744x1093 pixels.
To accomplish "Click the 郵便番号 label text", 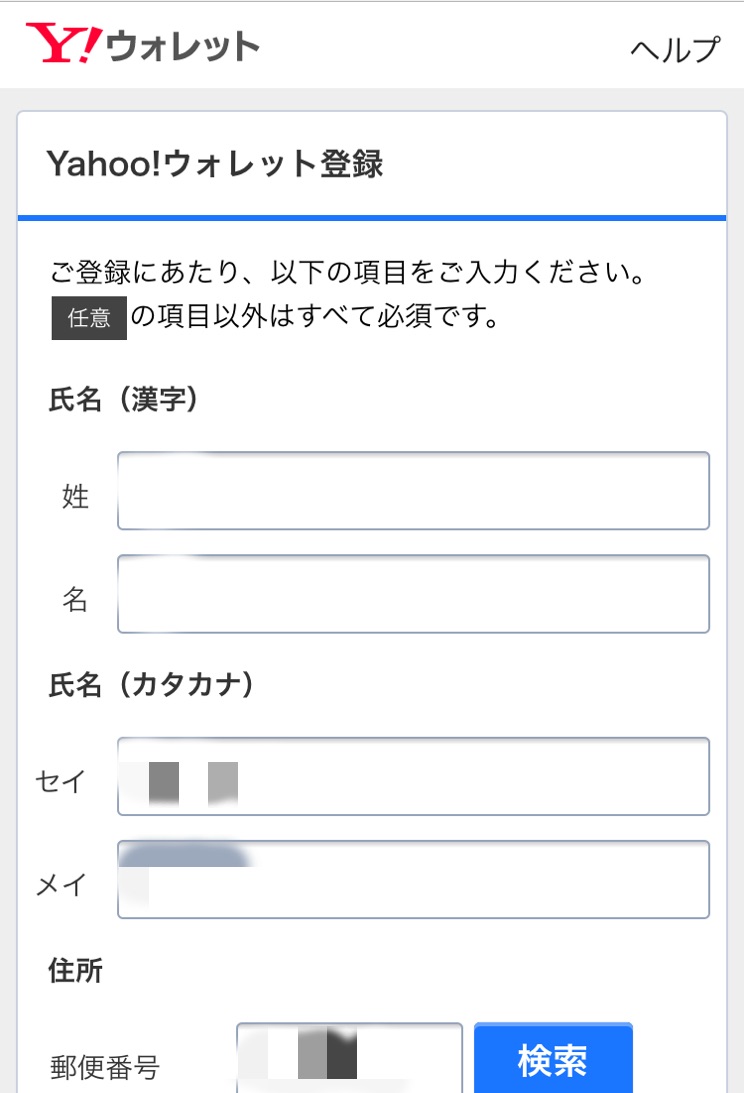I will coord(105,1067).
